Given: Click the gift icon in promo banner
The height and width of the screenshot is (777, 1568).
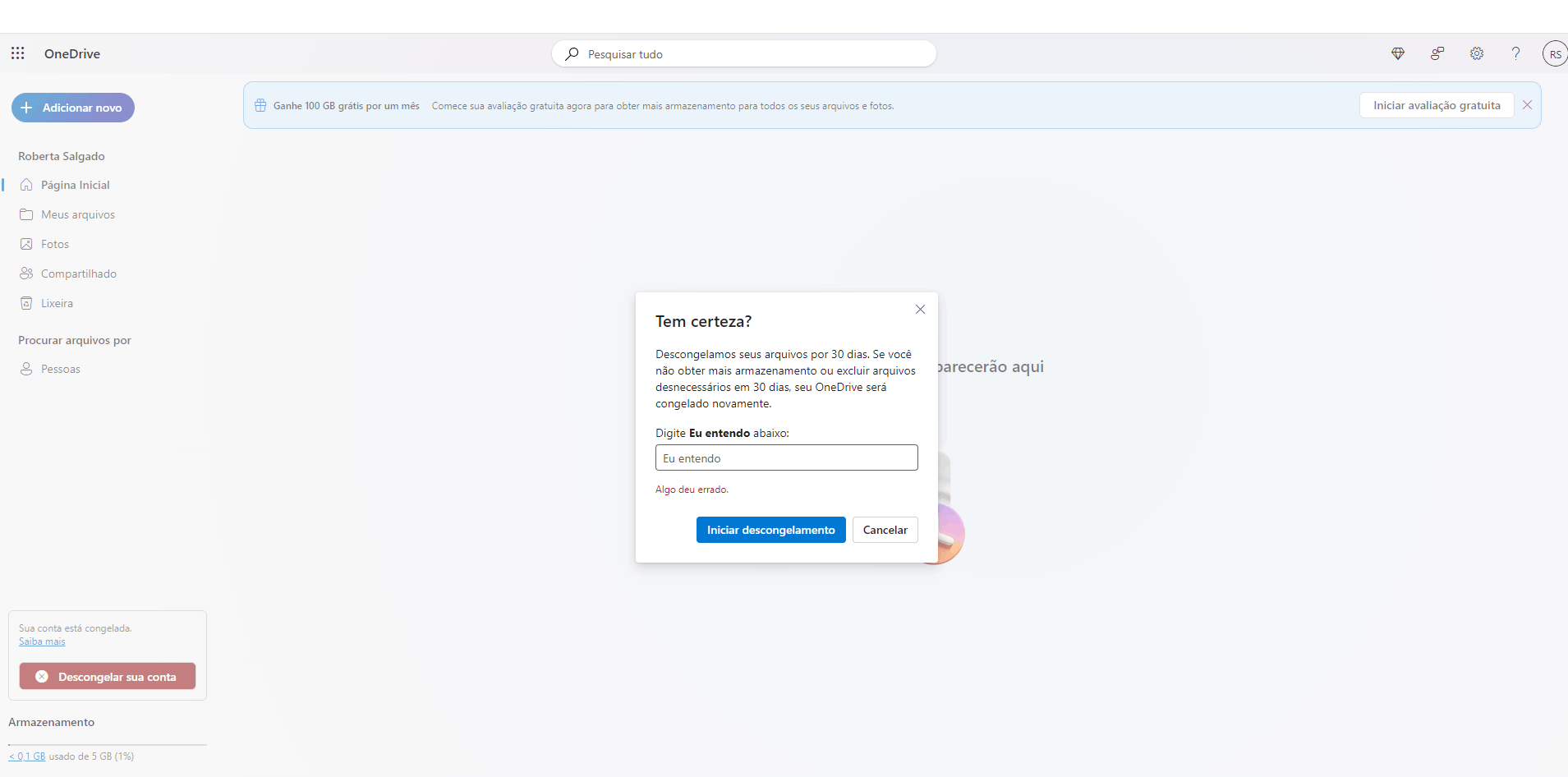Looking at the screenshot, I should (x=260, y=105).
